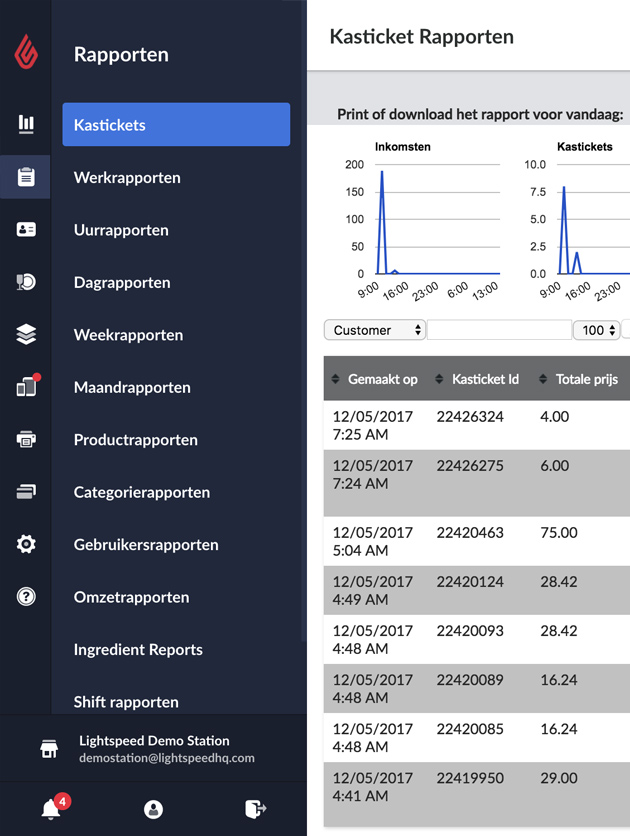Image resolution: width=630 pixels, height=836 pixels.
Task: Select Weekrapporten
Action: (x=128, y=335)
